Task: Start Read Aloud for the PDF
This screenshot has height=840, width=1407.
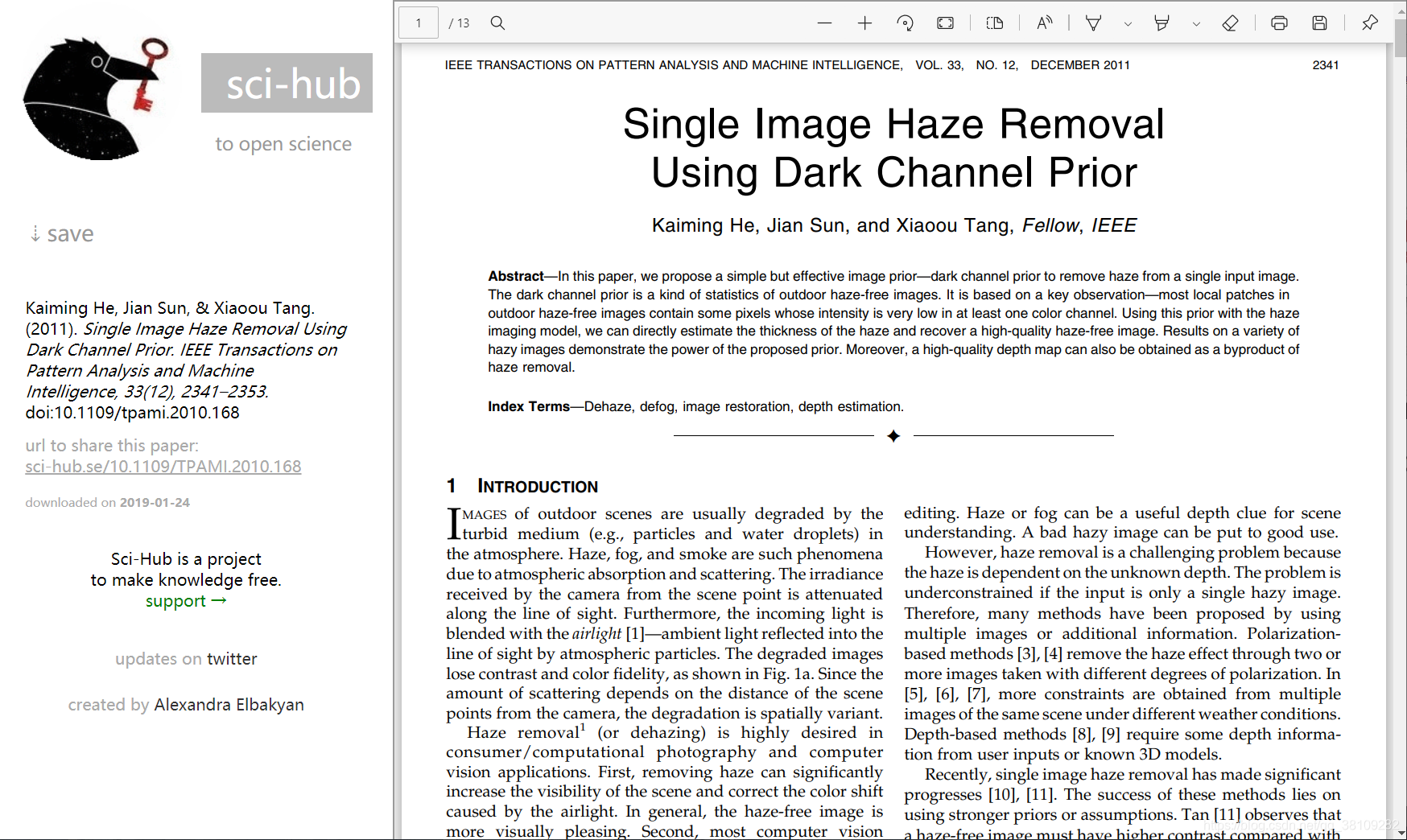Action: click(1045, 23)
